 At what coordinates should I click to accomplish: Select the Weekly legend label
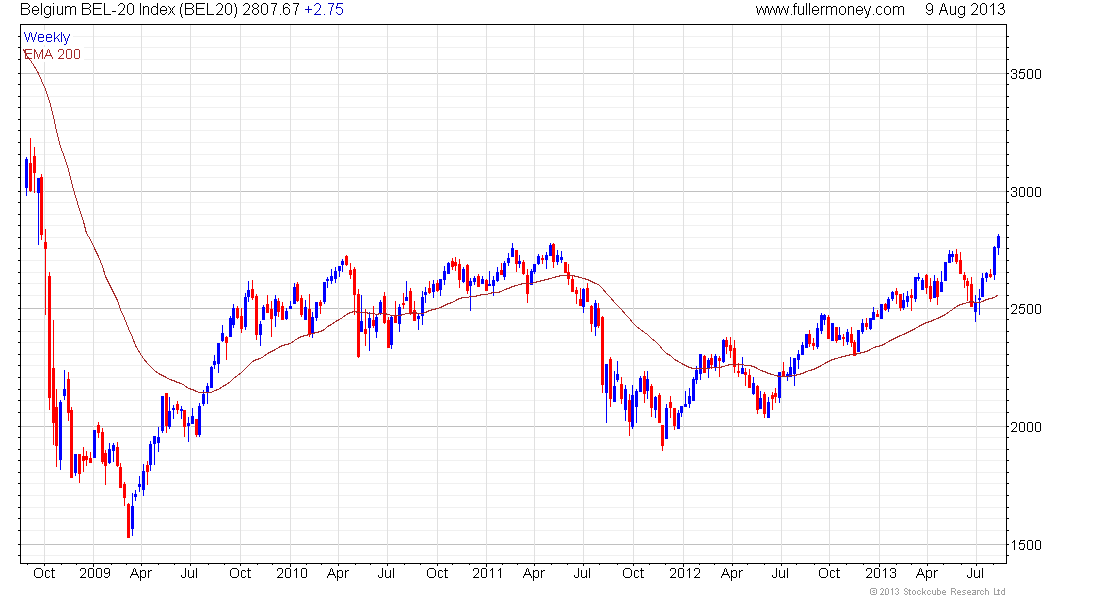tap(47, 37)
